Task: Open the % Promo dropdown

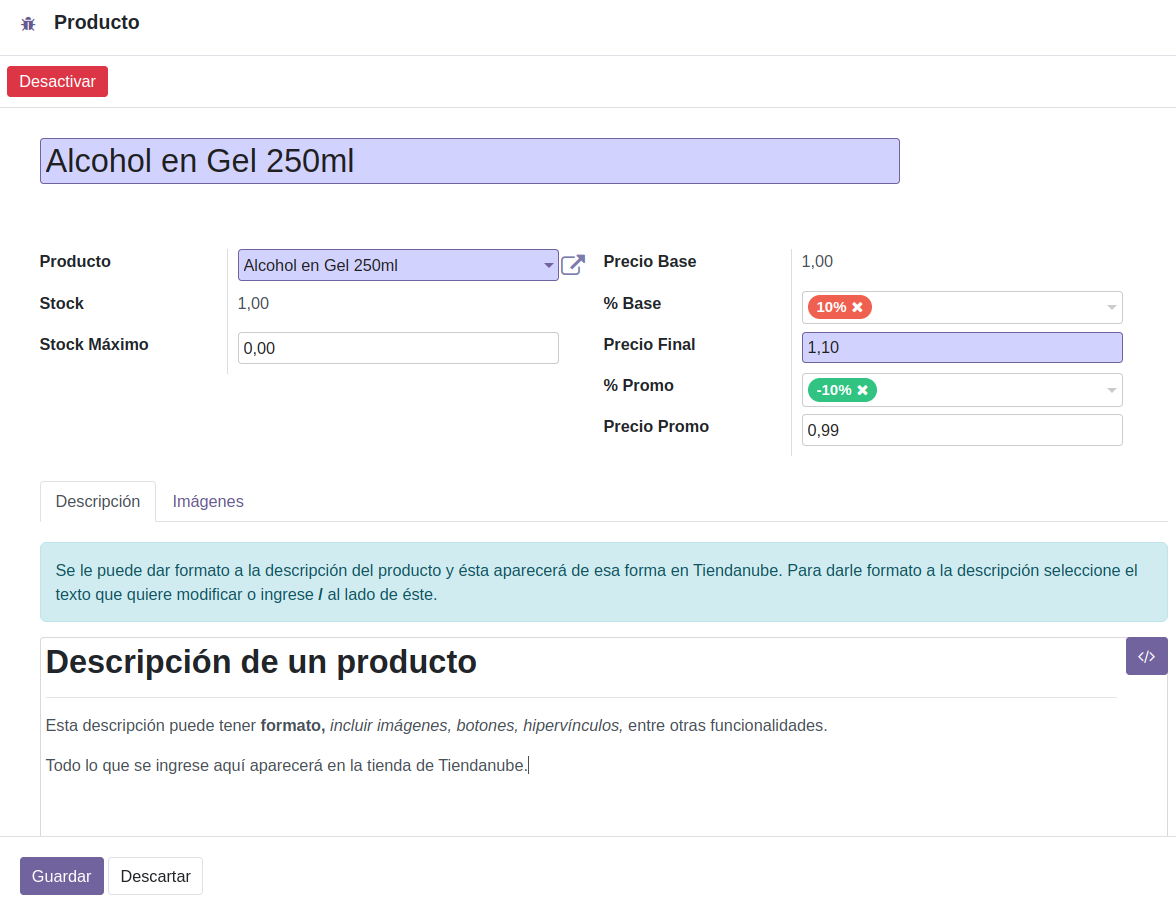Action: (x=1111, y=390)
